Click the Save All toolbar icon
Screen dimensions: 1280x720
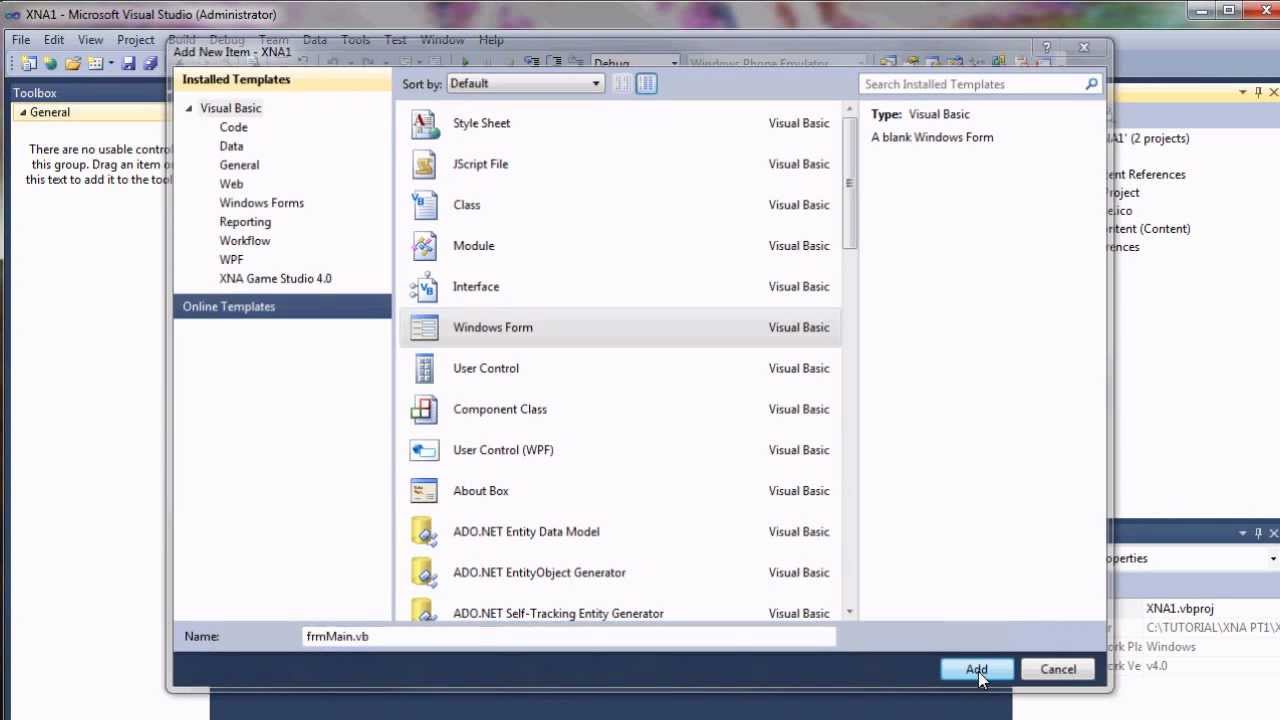coord(150,63)
